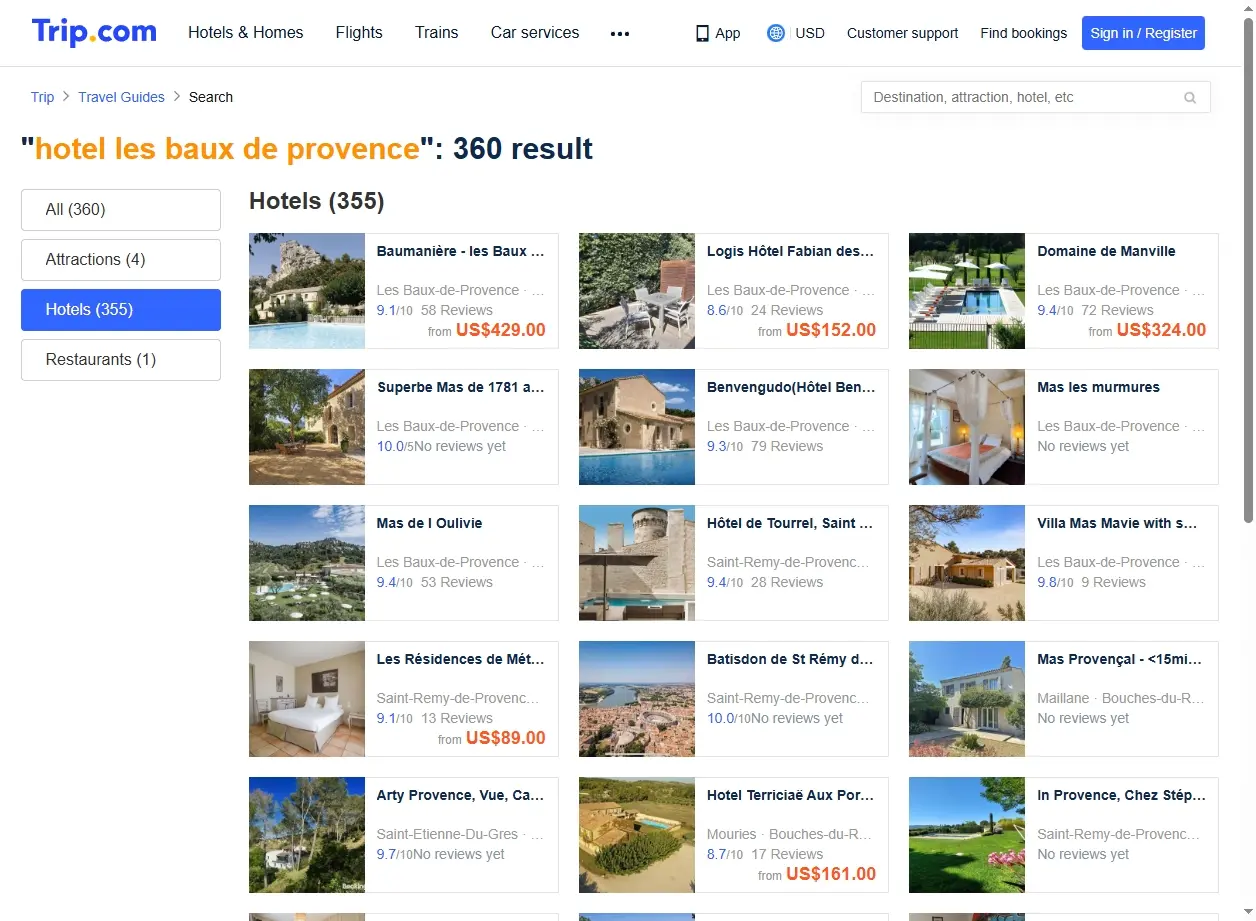Screen dimensions: 1256x921
Task: Open the Flights menu
Action: pyautogui.click(x=359, y=32)
